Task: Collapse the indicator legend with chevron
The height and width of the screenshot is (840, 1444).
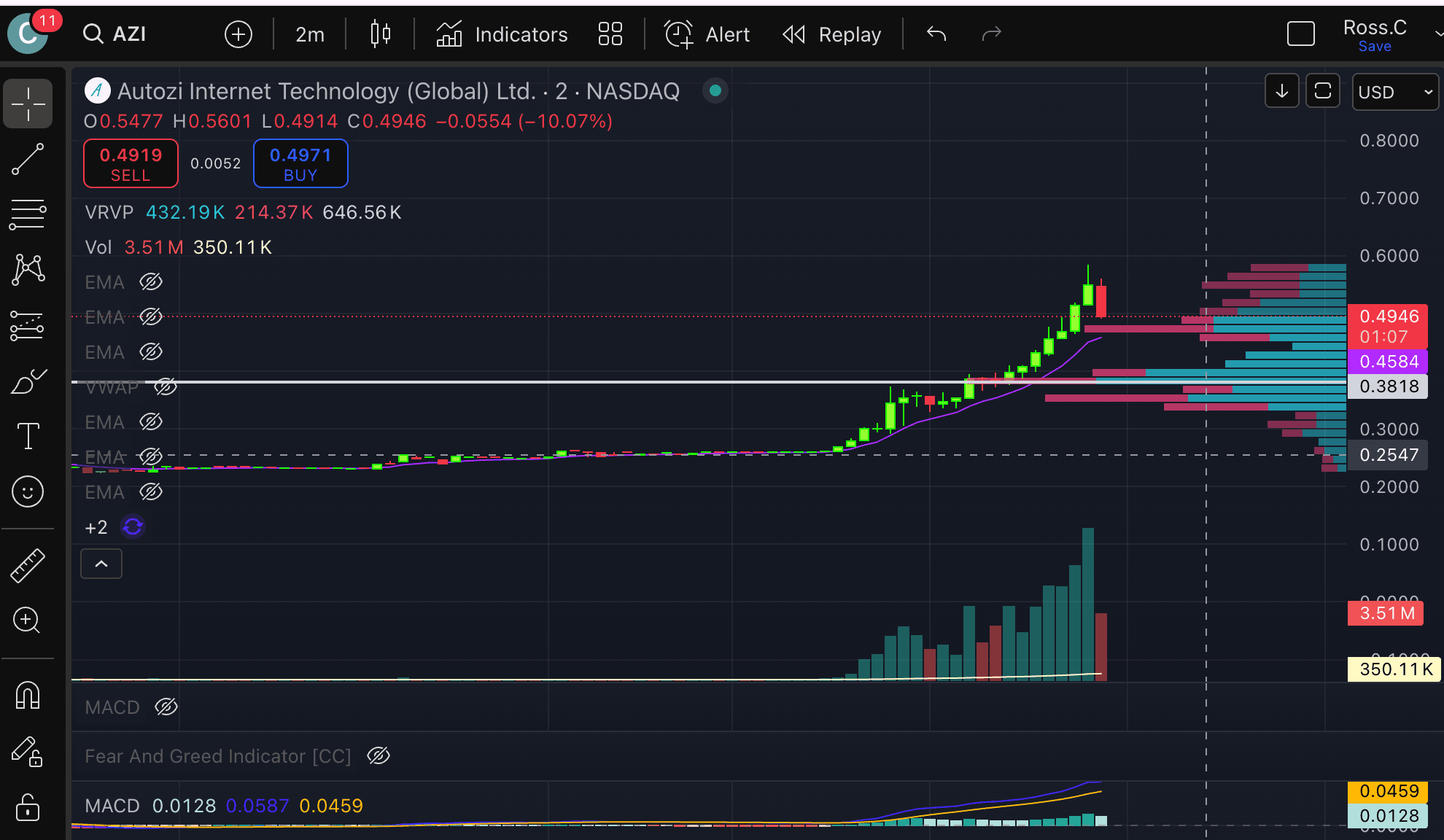Action: point(101,564)
